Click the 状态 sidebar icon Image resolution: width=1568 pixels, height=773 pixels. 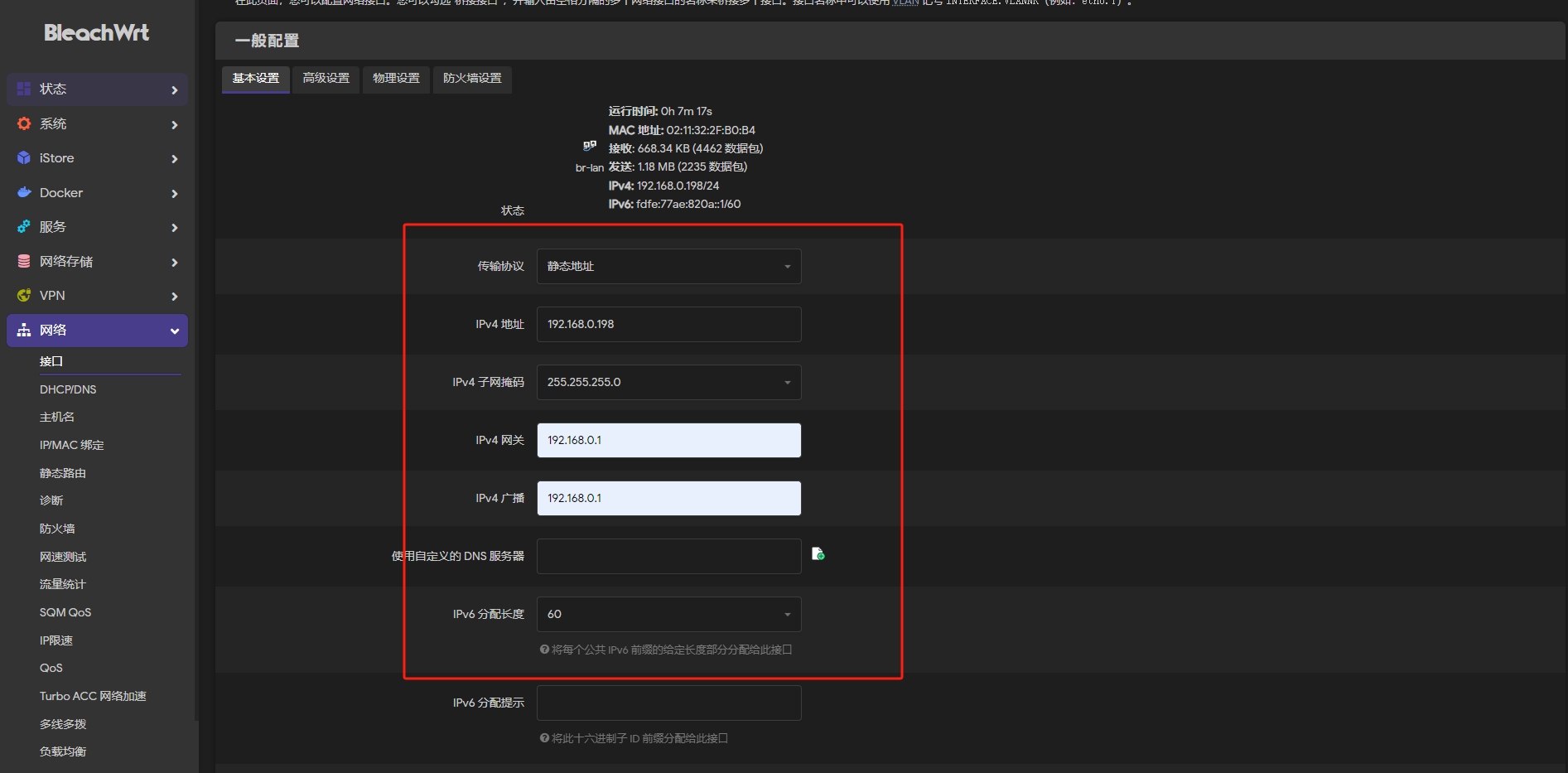point(24,89)
